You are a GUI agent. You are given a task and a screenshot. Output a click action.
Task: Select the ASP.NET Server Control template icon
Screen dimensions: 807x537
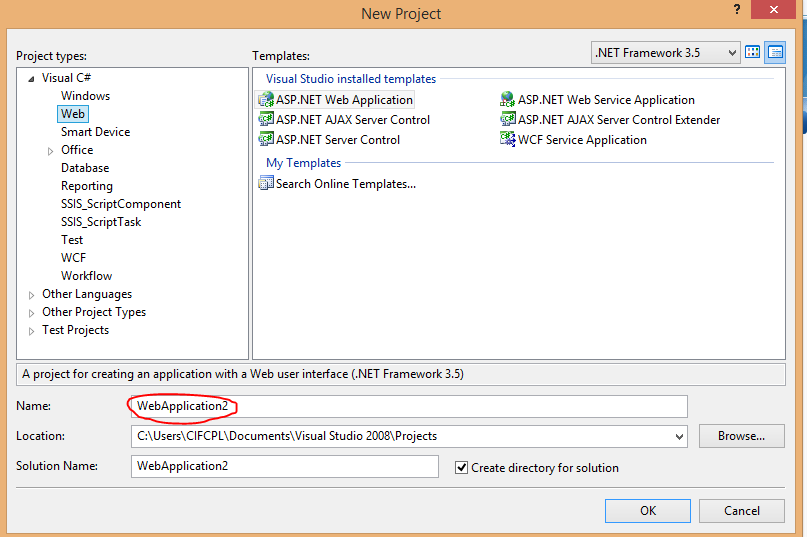pos(266,140)
